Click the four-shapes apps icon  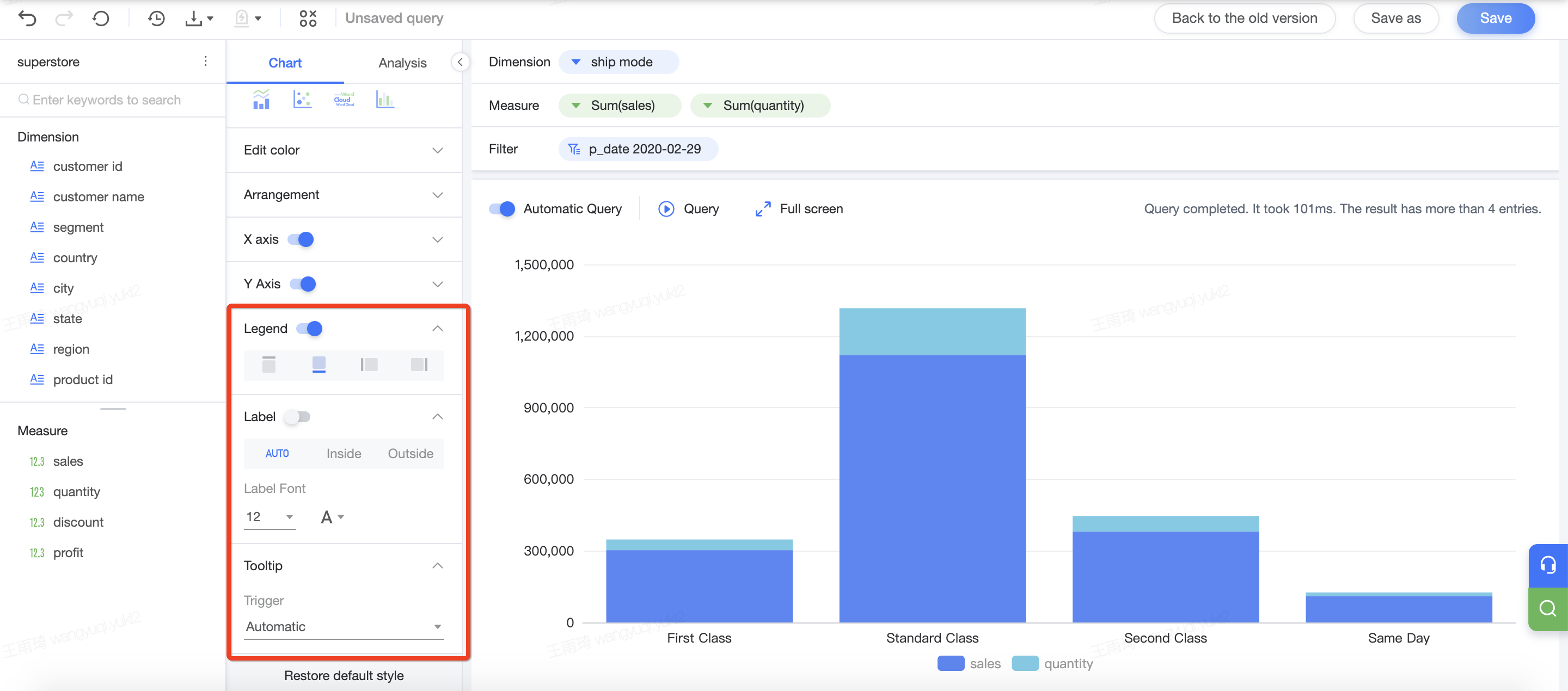click(x=308, y=18)
